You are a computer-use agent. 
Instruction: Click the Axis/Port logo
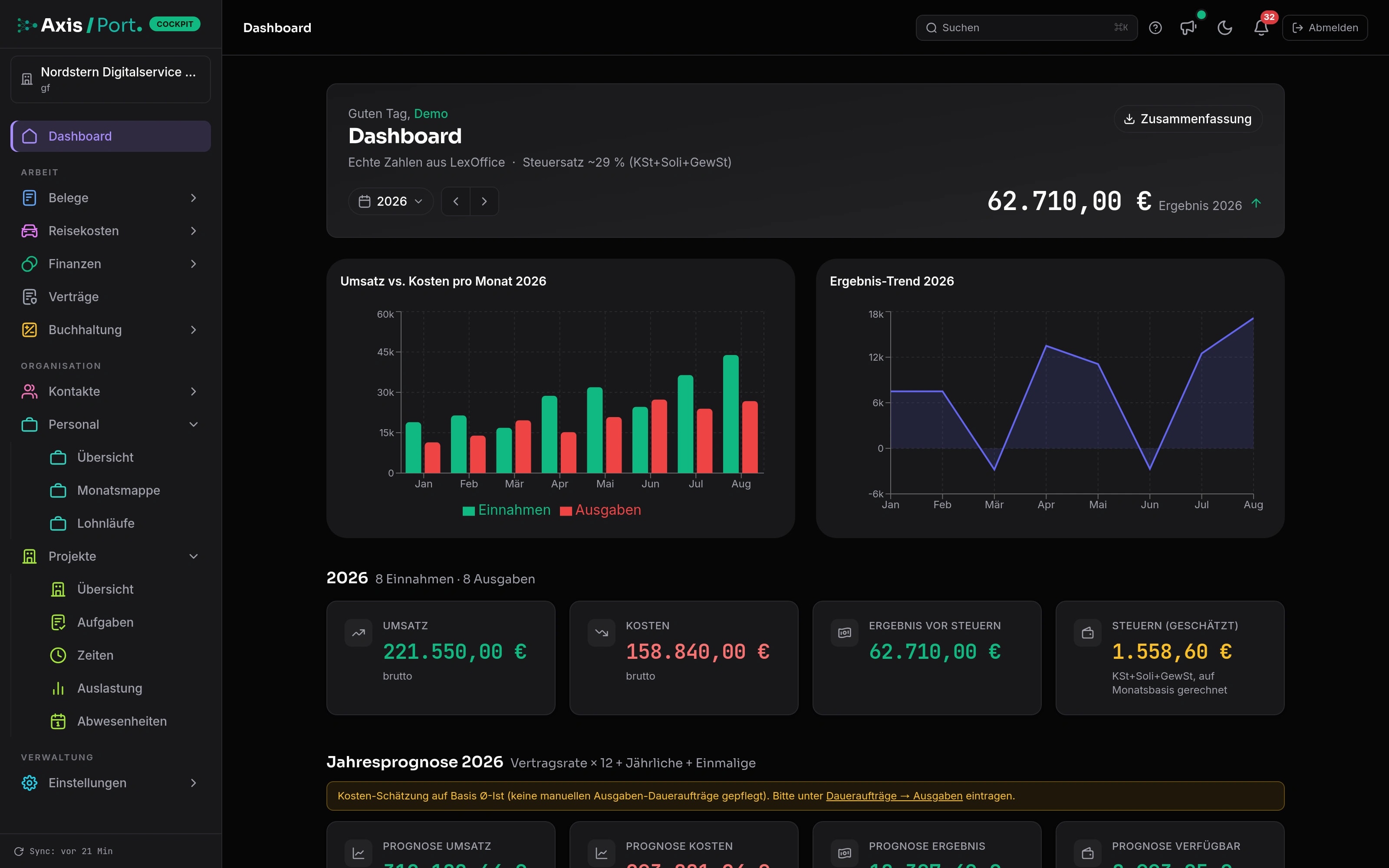pyautogui.click(x=79, y=25)
